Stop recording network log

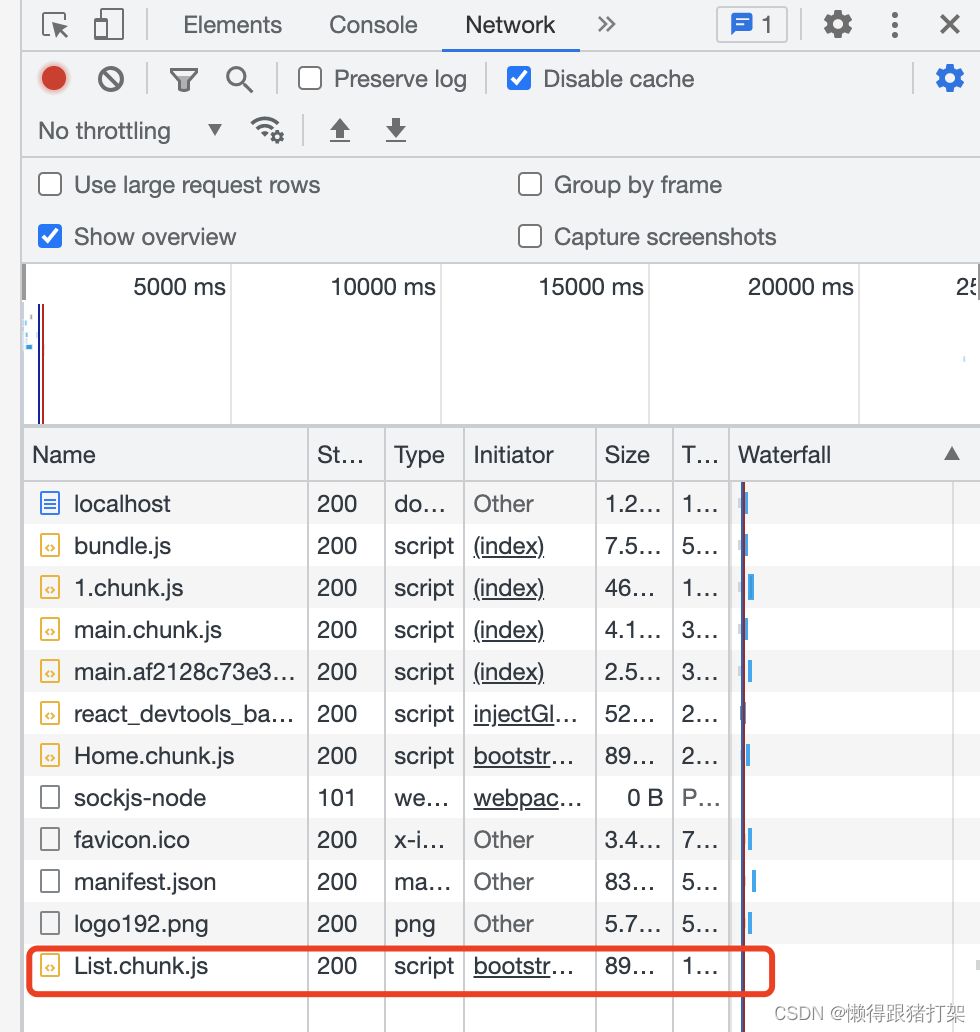[x=54, y=78]
